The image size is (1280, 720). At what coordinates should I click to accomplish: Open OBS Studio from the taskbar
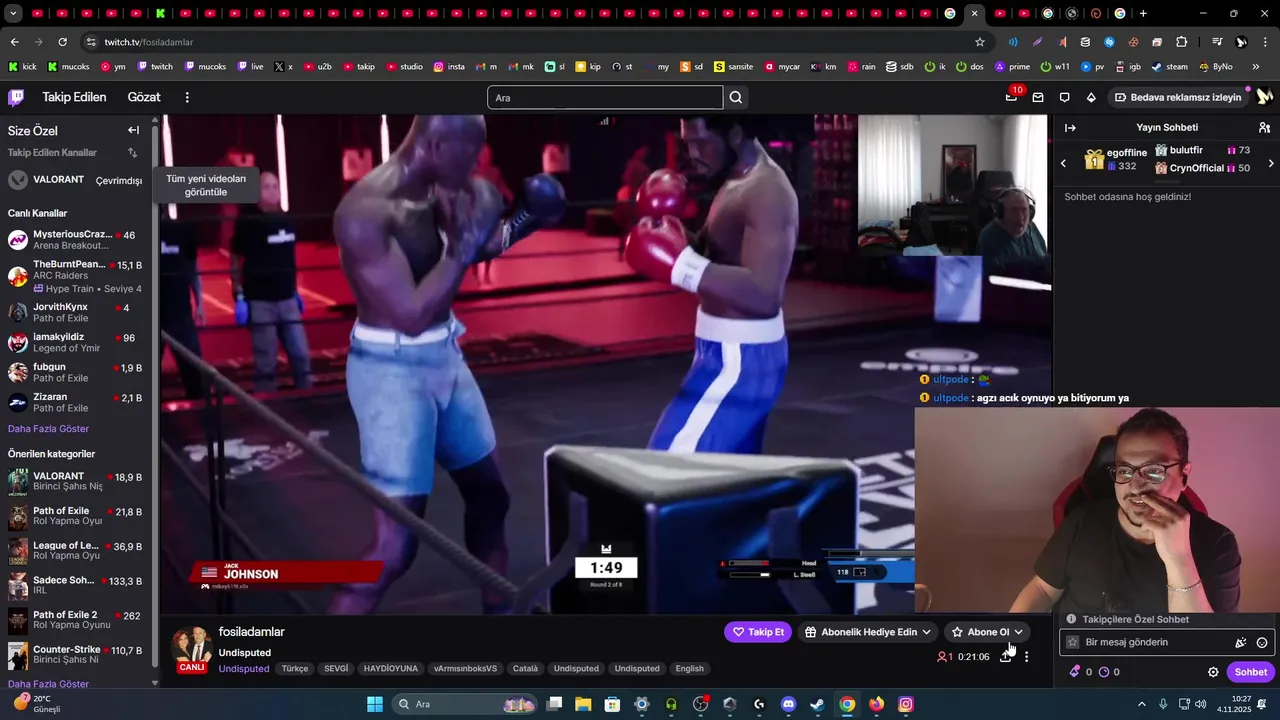click(700, 704)
